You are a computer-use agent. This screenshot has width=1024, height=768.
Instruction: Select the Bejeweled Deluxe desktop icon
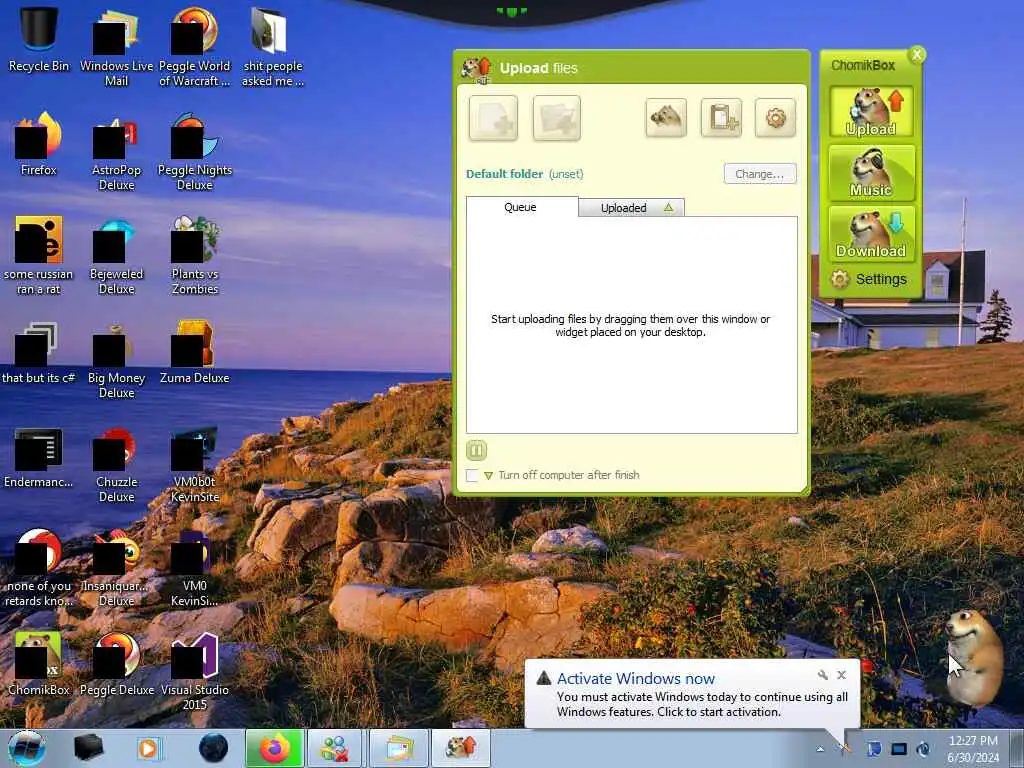116,255
